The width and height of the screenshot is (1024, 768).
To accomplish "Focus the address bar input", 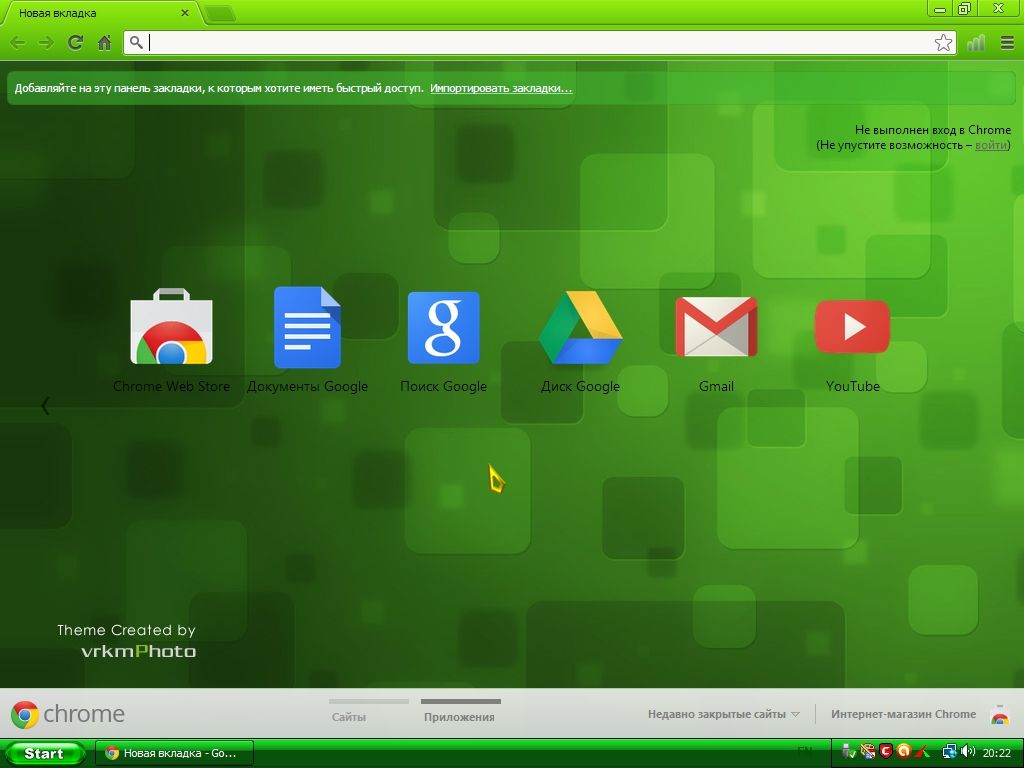I will coord(540,43).
